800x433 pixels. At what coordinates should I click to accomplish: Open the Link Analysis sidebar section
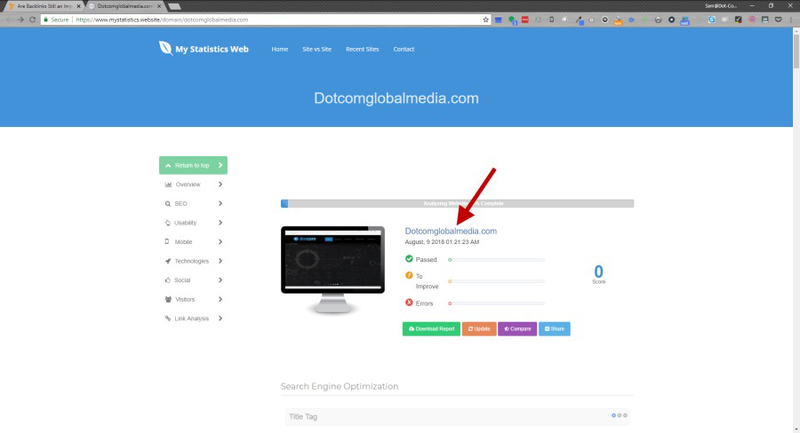(x=193, y=318)
